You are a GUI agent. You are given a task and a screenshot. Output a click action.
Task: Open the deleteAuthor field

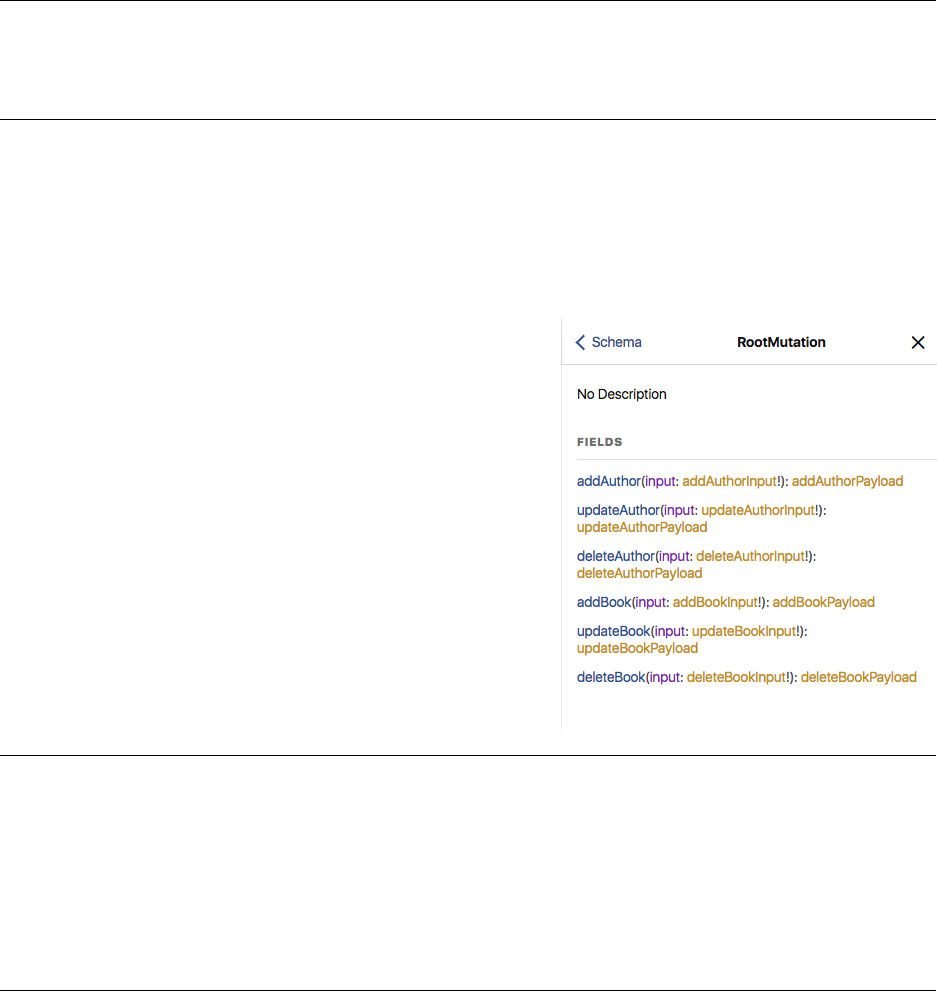click(615, 556)
